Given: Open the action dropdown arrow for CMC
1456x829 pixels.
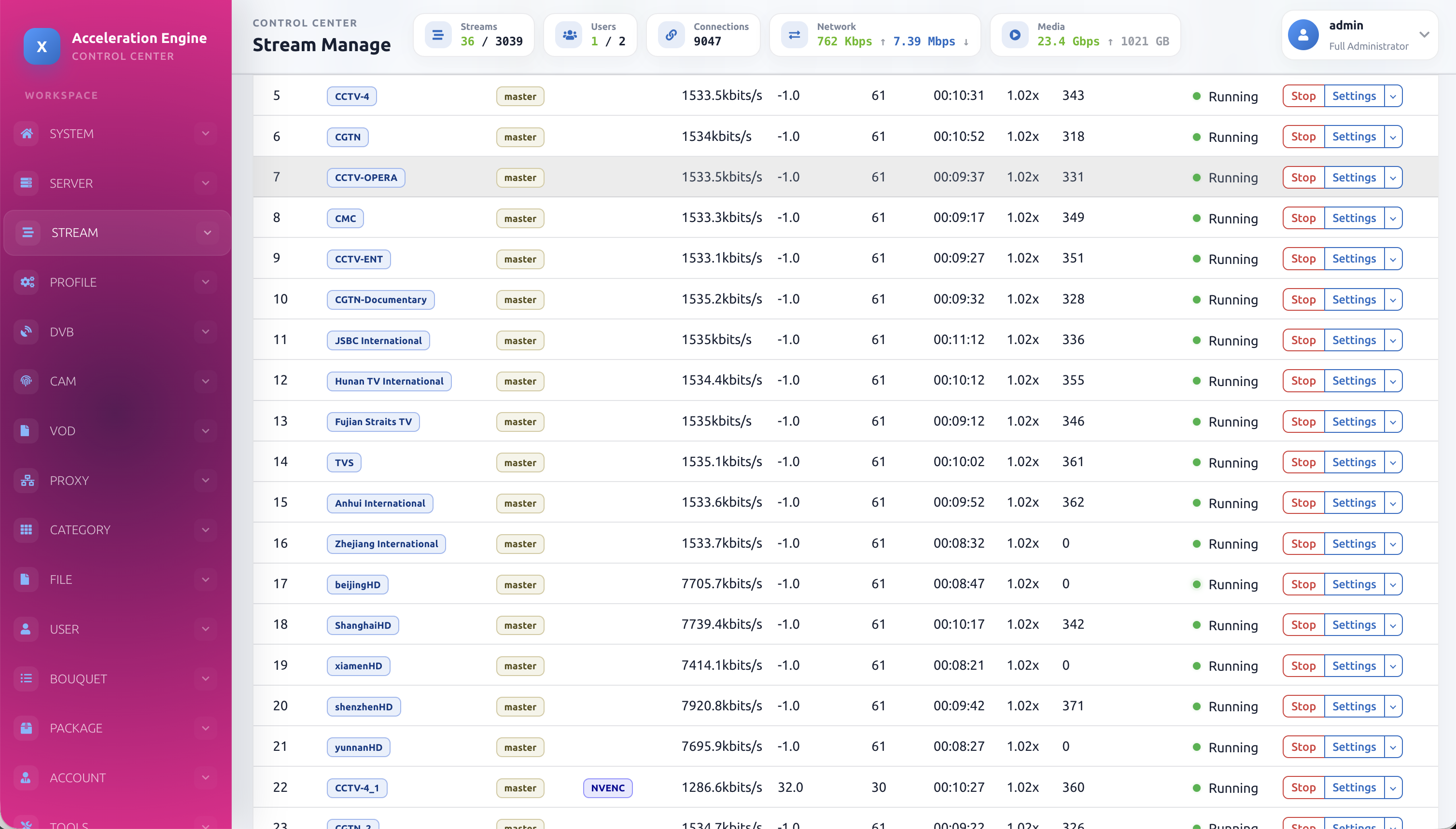Looking at the screenshot, I should 1393,218.
